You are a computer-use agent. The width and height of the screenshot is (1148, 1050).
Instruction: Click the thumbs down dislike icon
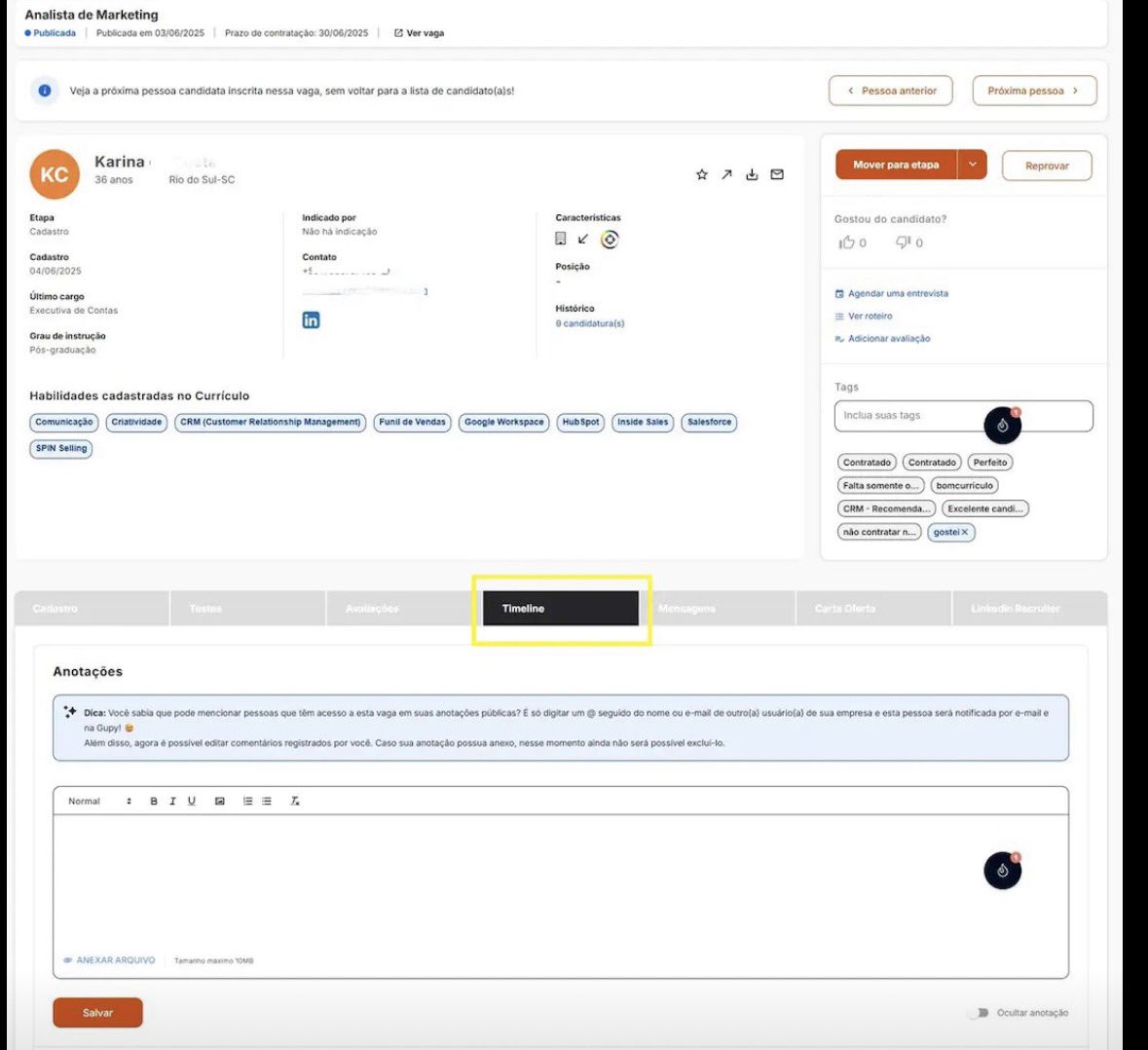tap(903, 243)
